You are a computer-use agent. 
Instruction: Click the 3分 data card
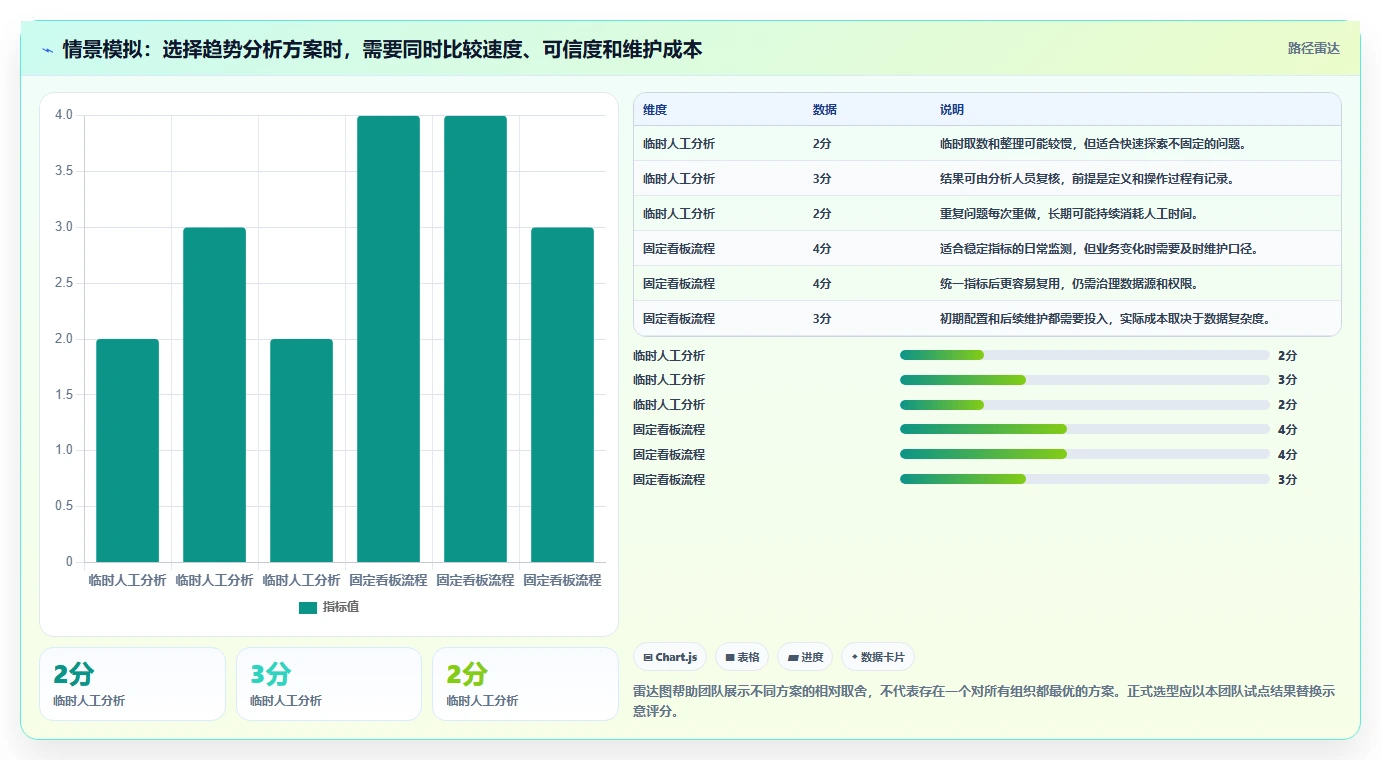tap(329, 684)
